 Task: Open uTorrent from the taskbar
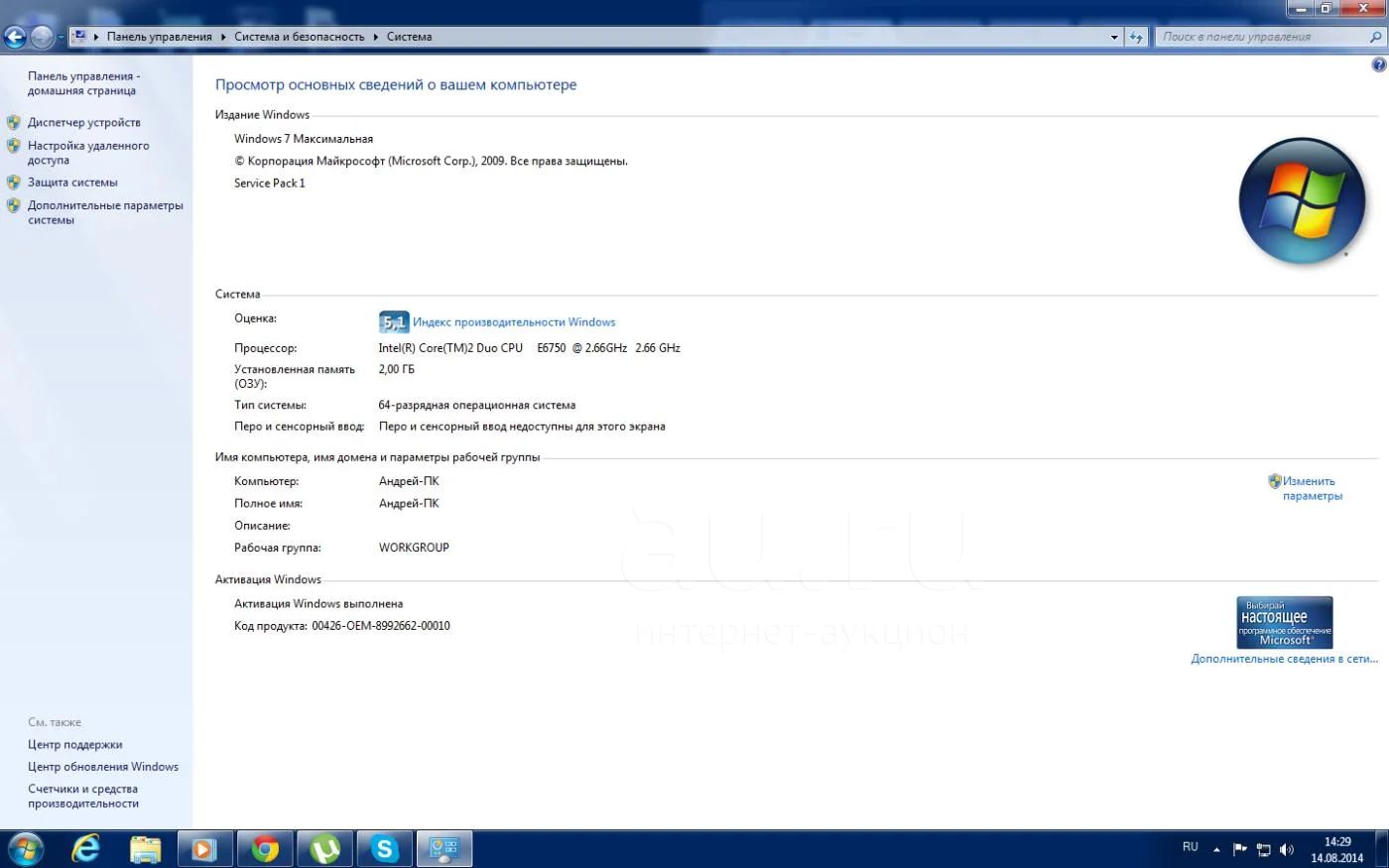click(x=324, y=849)
